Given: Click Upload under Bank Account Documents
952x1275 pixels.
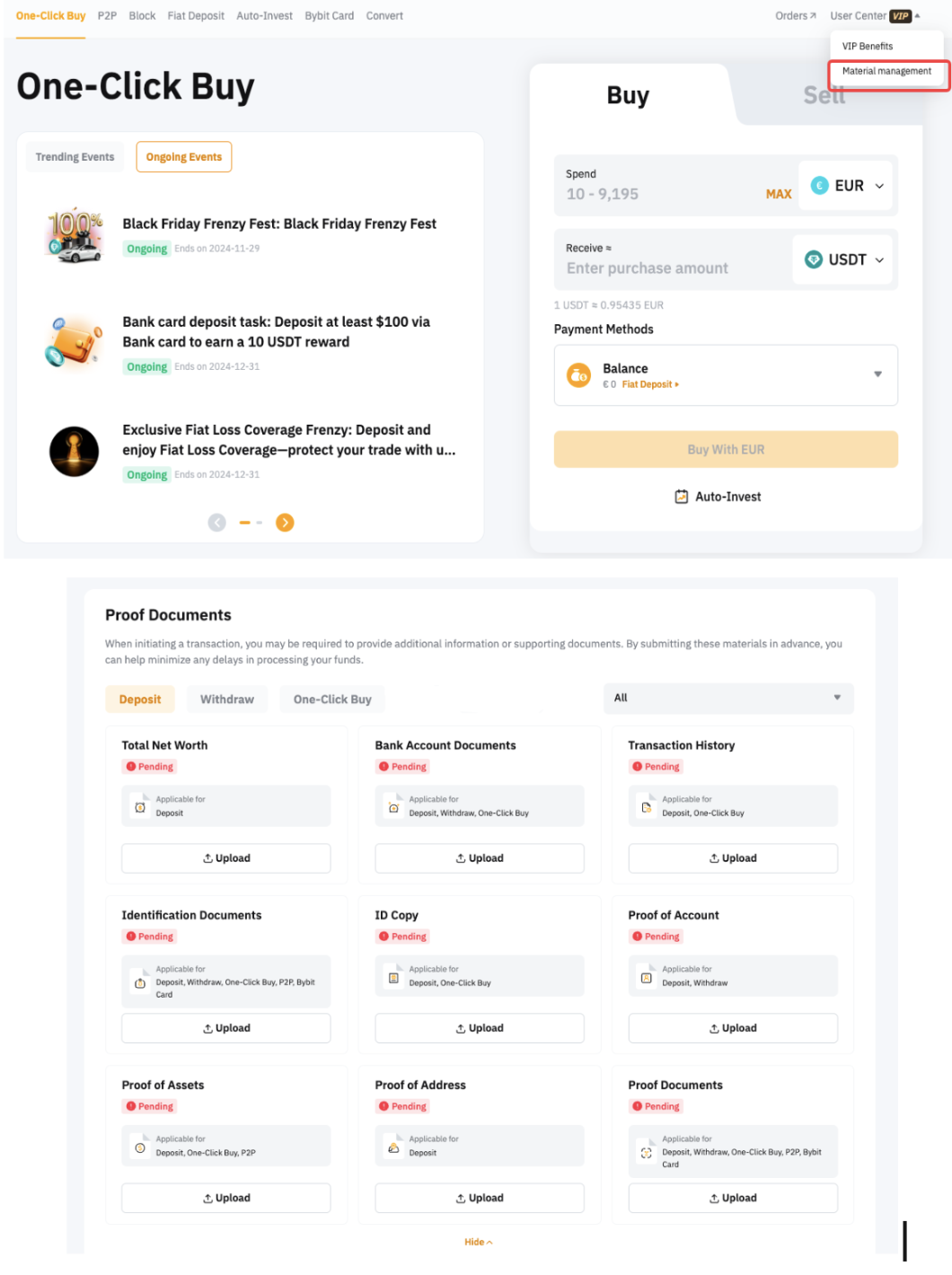Looking at the screenshot, I should point(480,858).
